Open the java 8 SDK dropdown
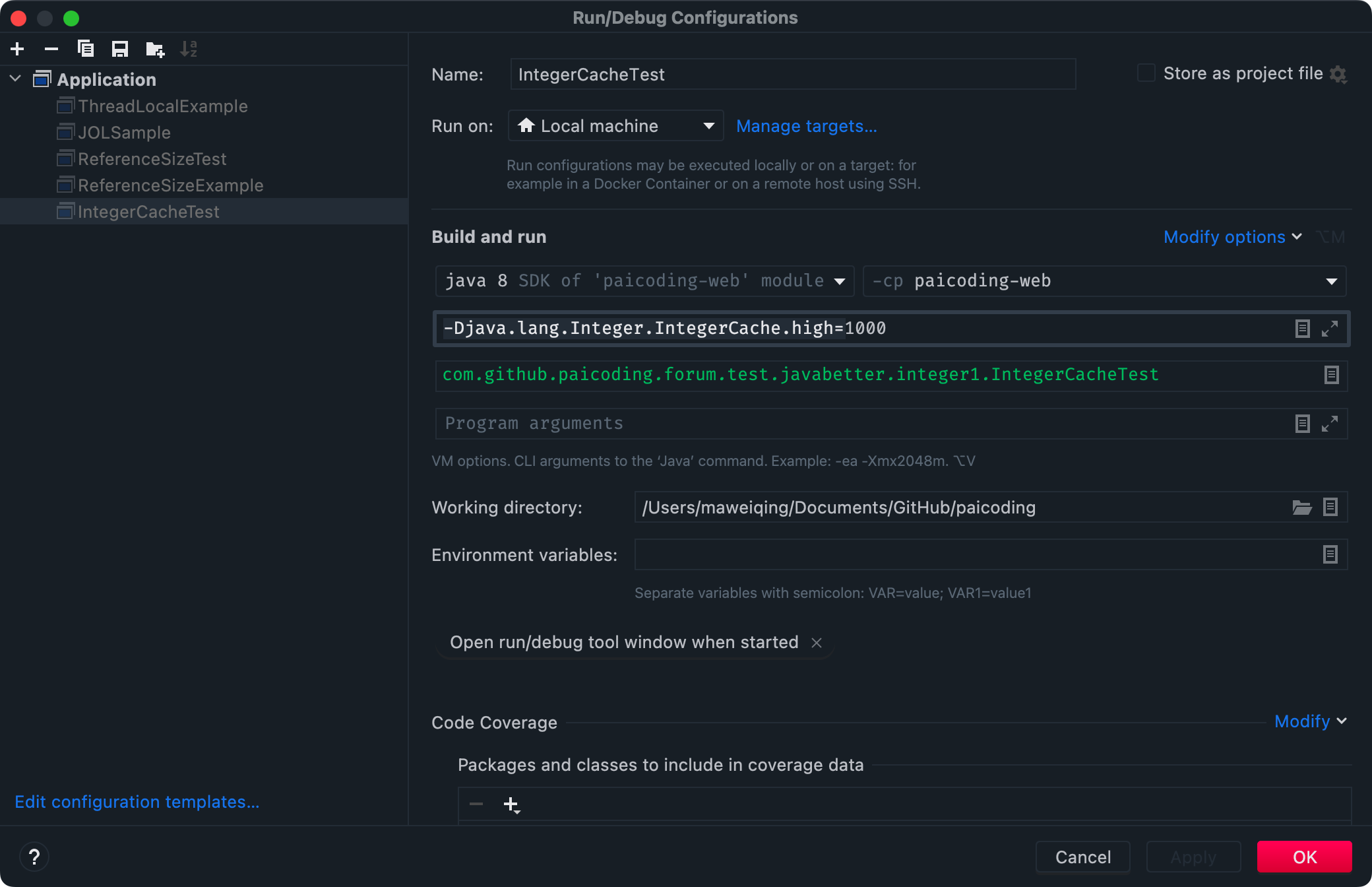This screenshot has width=1372, height=887. [644, 281]
